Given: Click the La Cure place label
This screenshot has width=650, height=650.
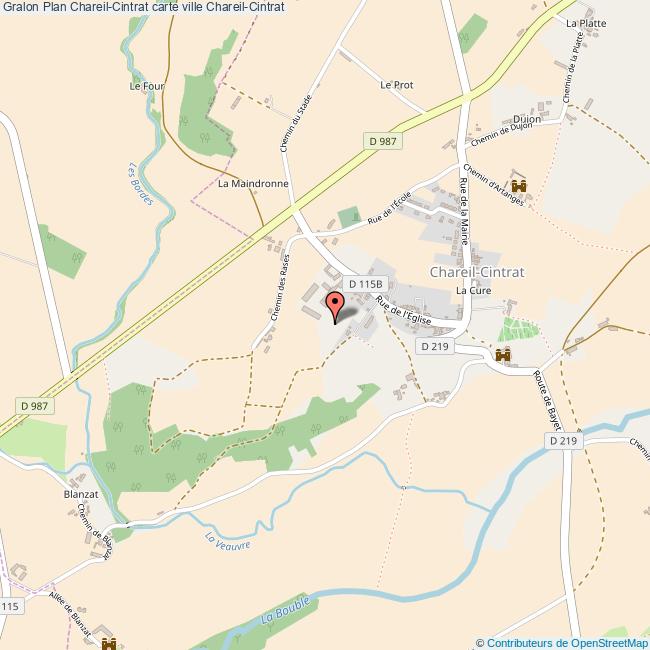Looking at the screenshot, I should point(473,290).
